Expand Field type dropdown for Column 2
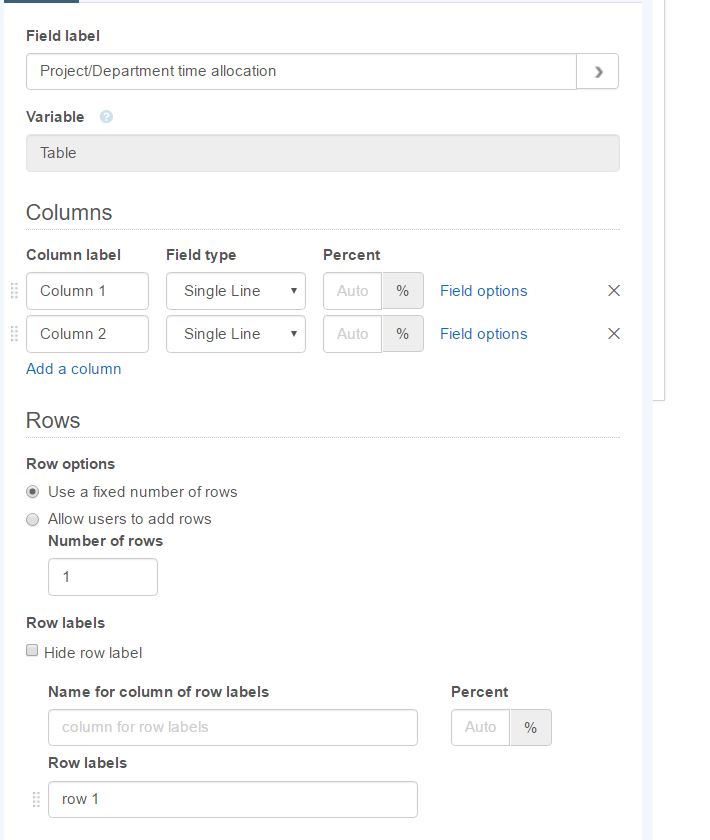Screen dimensions: 710x840 click(x=236, y=334)
